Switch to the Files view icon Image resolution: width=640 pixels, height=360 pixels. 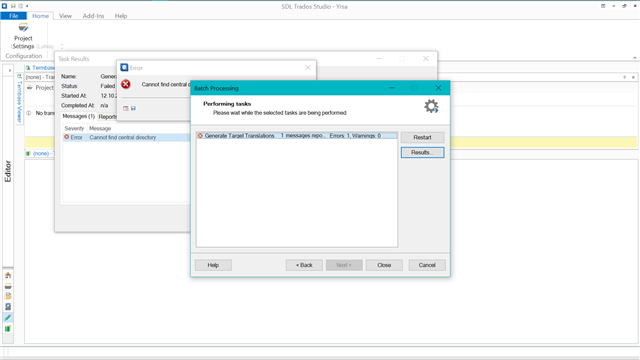tap(8, 296)
